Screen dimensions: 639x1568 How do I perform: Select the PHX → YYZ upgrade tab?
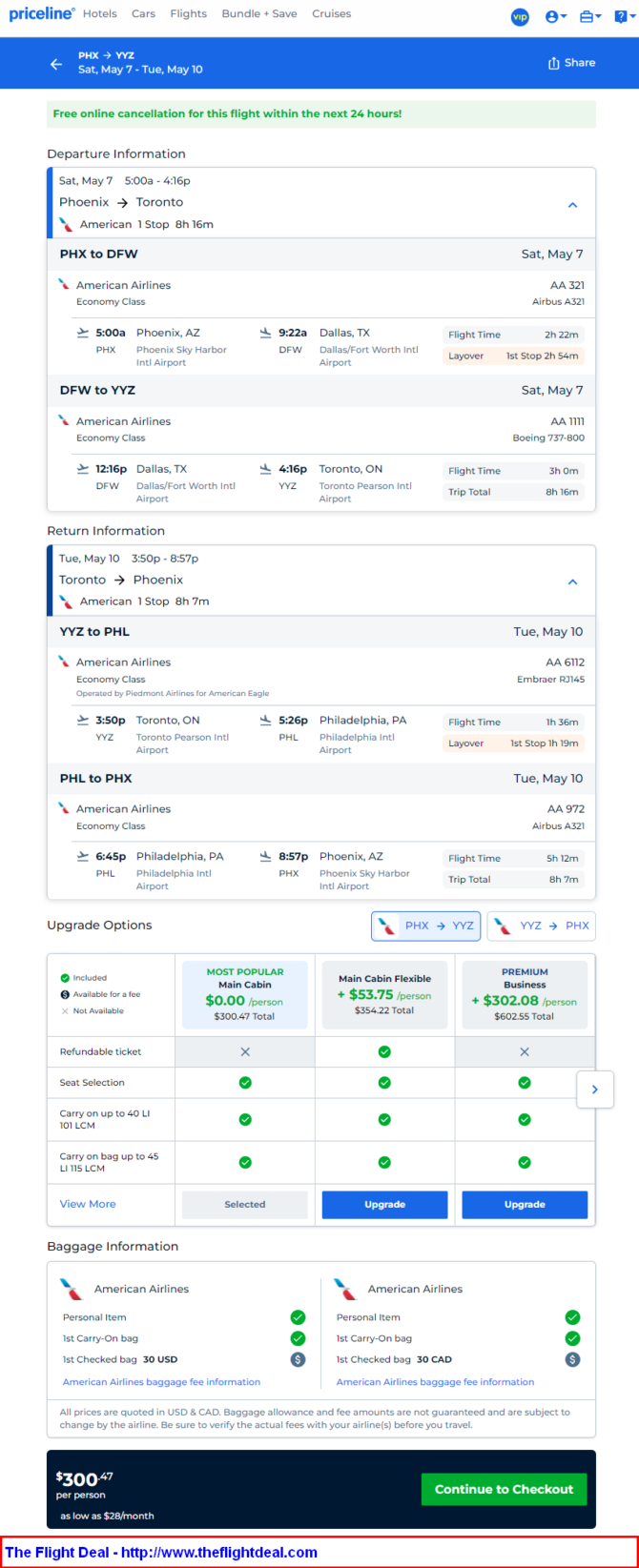tap(426, 926)
